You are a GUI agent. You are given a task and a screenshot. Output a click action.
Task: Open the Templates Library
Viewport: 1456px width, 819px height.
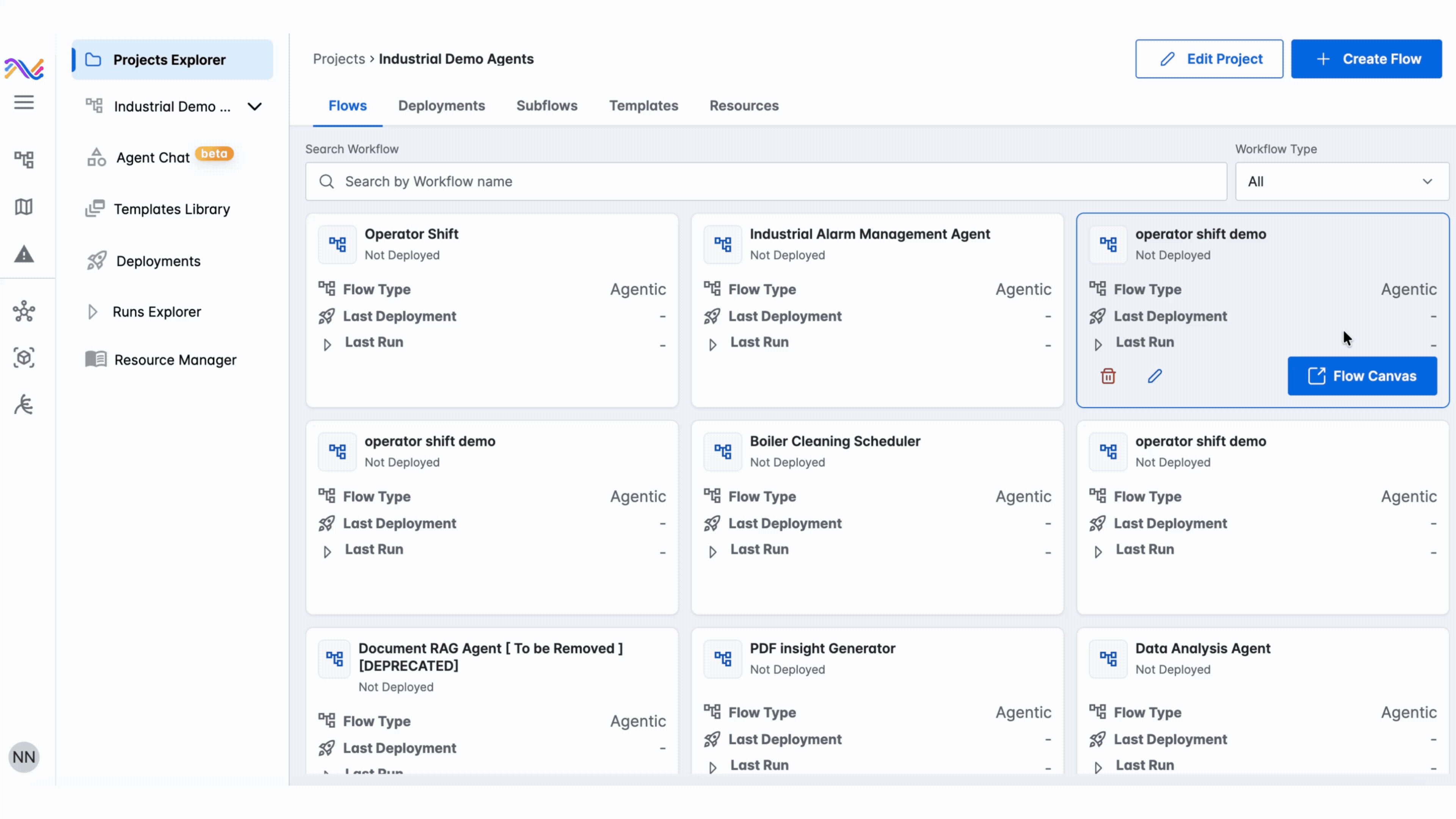pos(171,209)
